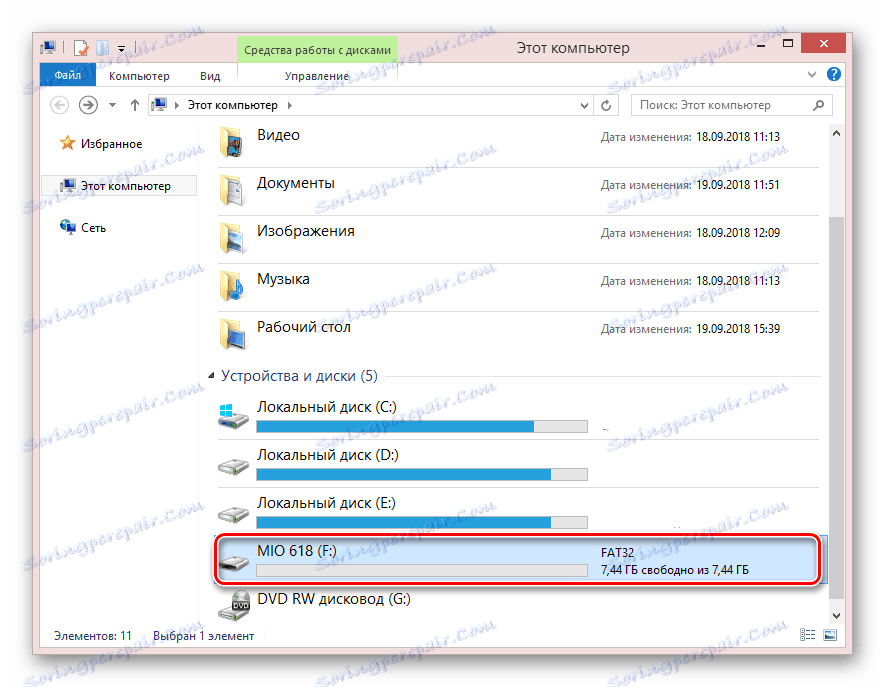Click the Локальный диск (E:) label

[326, 503]
